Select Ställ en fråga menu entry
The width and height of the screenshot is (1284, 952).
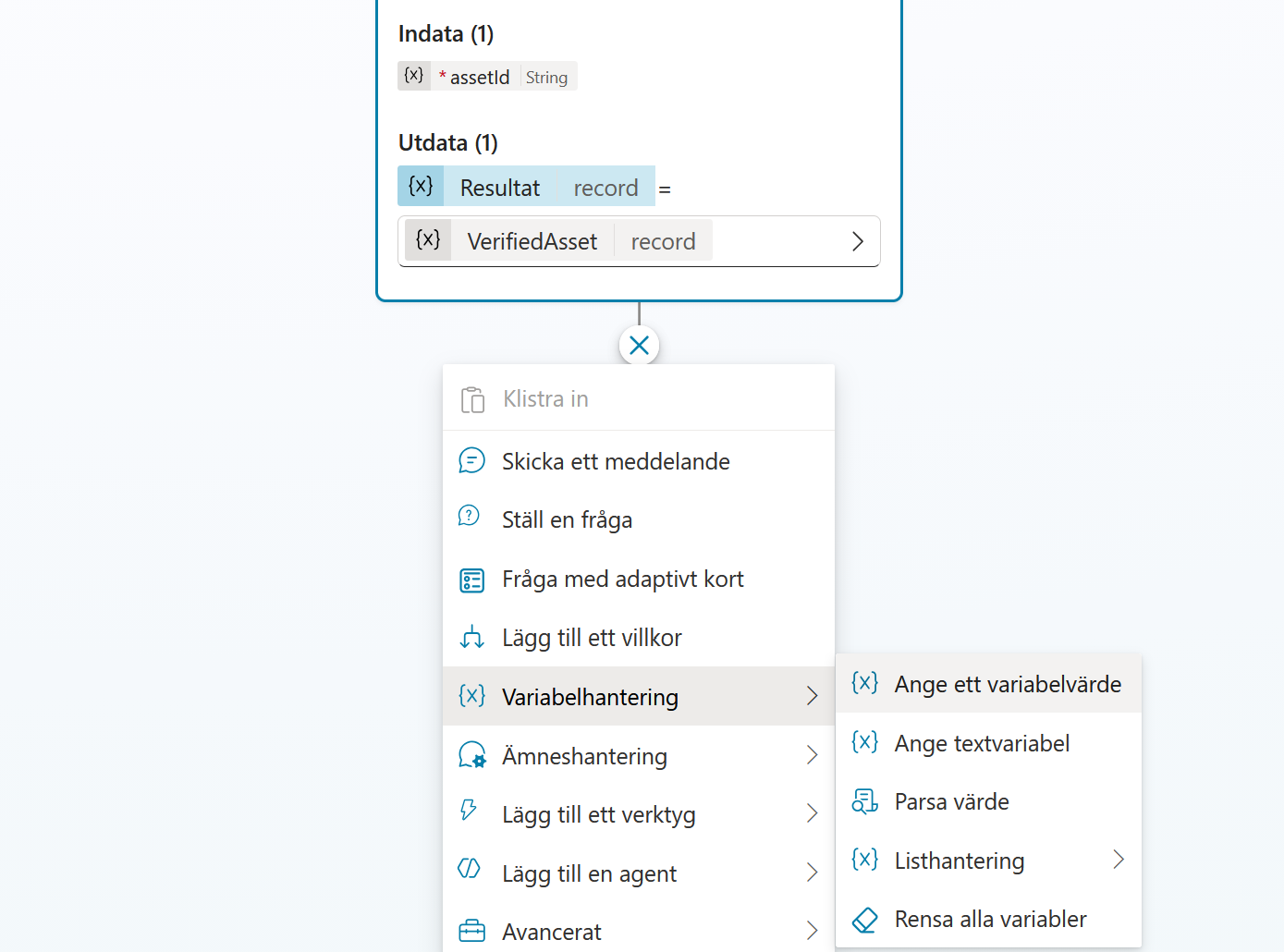click(639, 519)
